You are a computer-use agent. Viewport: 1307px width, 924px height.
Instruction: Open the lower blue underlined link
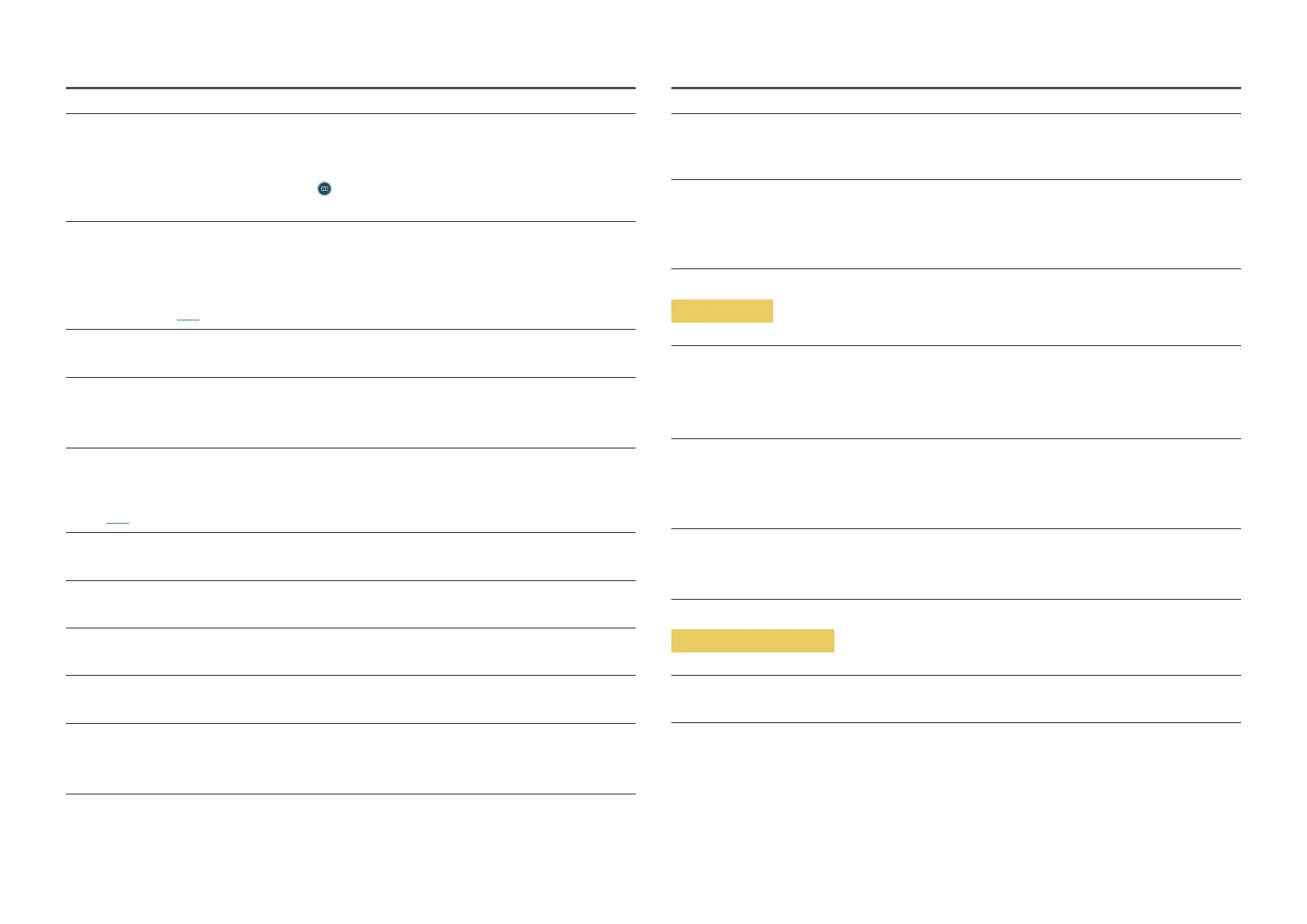click(x=117, y=522)
